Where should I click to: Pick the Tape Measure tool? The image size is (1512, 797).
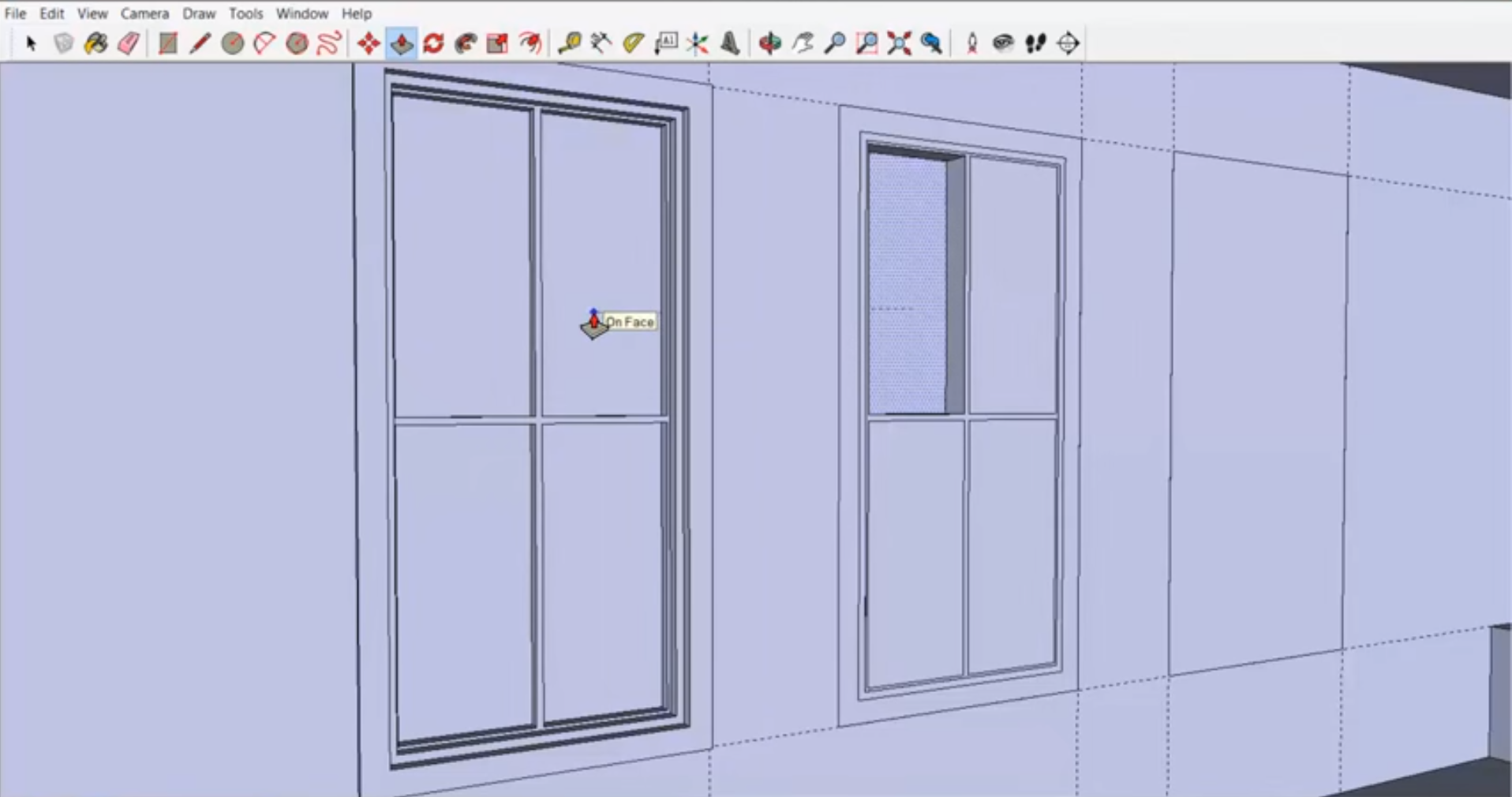click(568, 43)
